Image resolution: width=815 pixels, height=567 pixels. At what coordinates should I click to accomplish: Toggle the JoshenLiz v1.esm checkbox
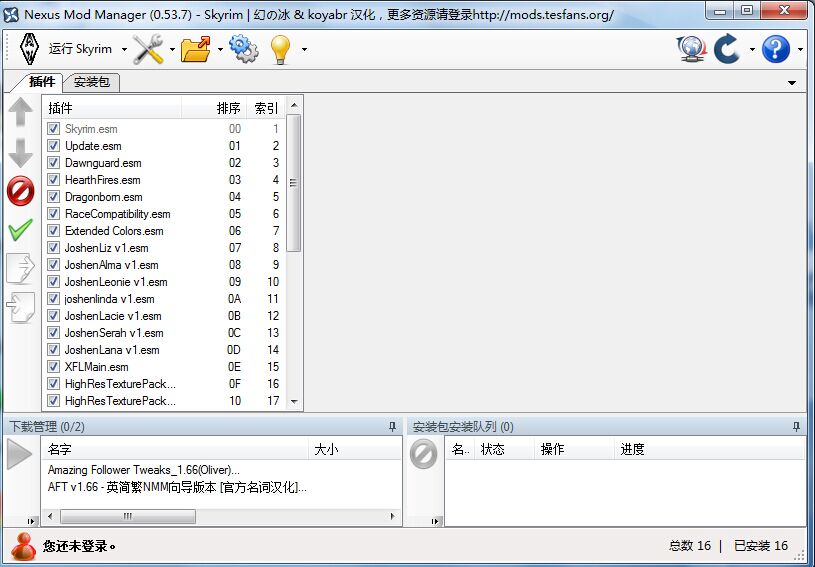(53, 248)
